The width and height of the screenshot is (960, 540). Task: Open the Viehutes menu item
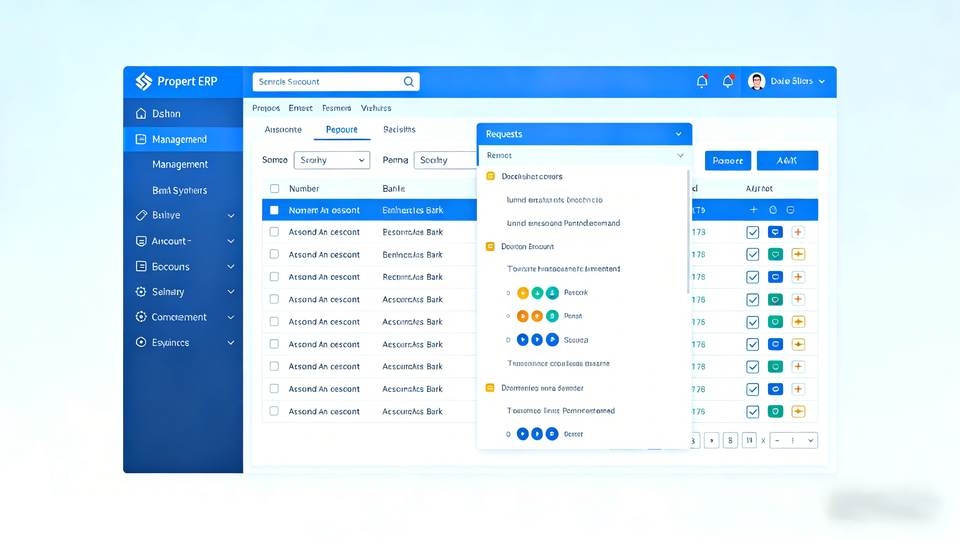[376, 108]
